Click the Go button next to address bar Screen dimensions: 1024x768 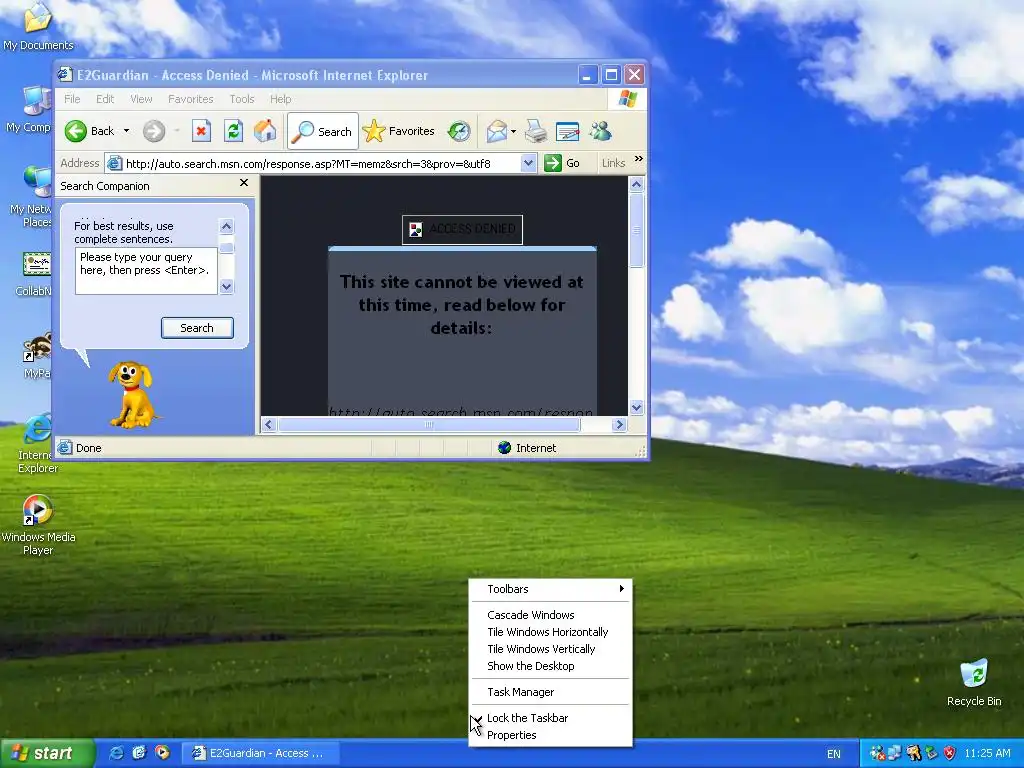(562, 163)
